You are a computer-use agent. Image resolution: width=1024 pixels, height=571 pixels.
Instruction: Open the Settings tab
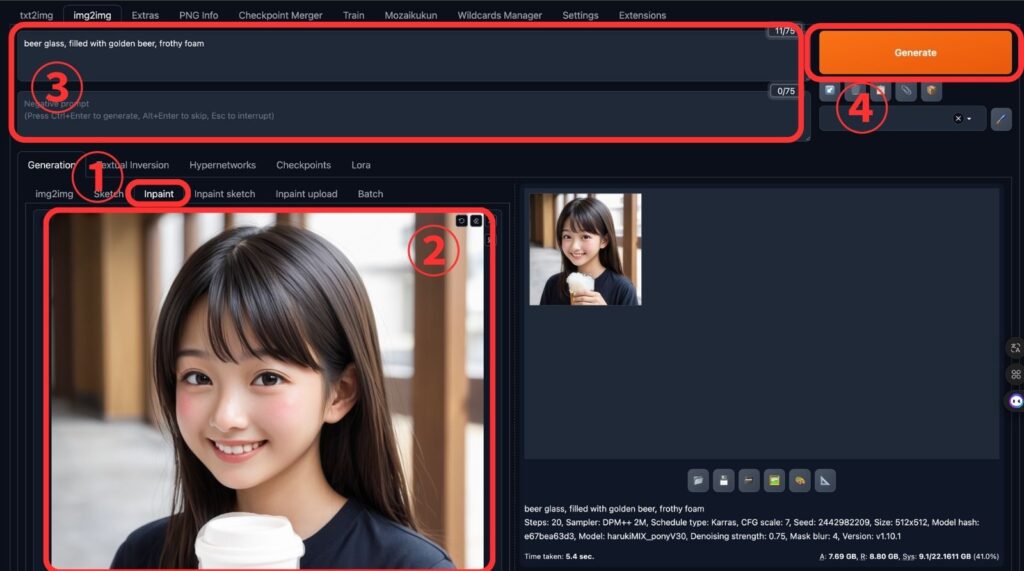coord(580,15)
